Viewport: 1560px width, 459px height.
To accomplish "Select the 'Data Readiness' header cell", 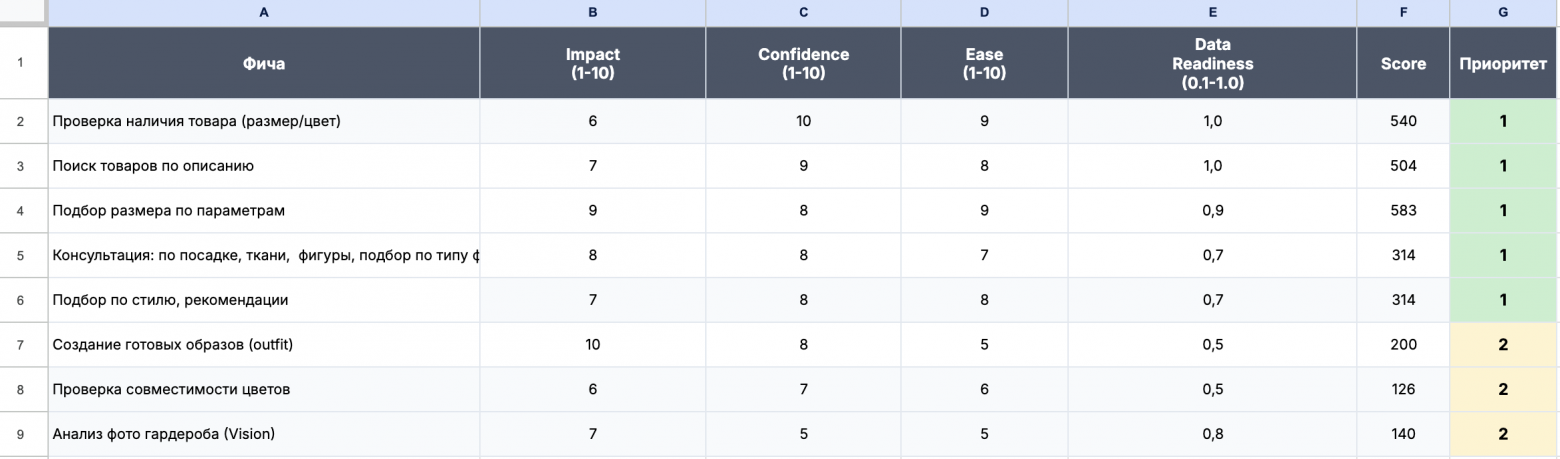I will click(1212, 64).
